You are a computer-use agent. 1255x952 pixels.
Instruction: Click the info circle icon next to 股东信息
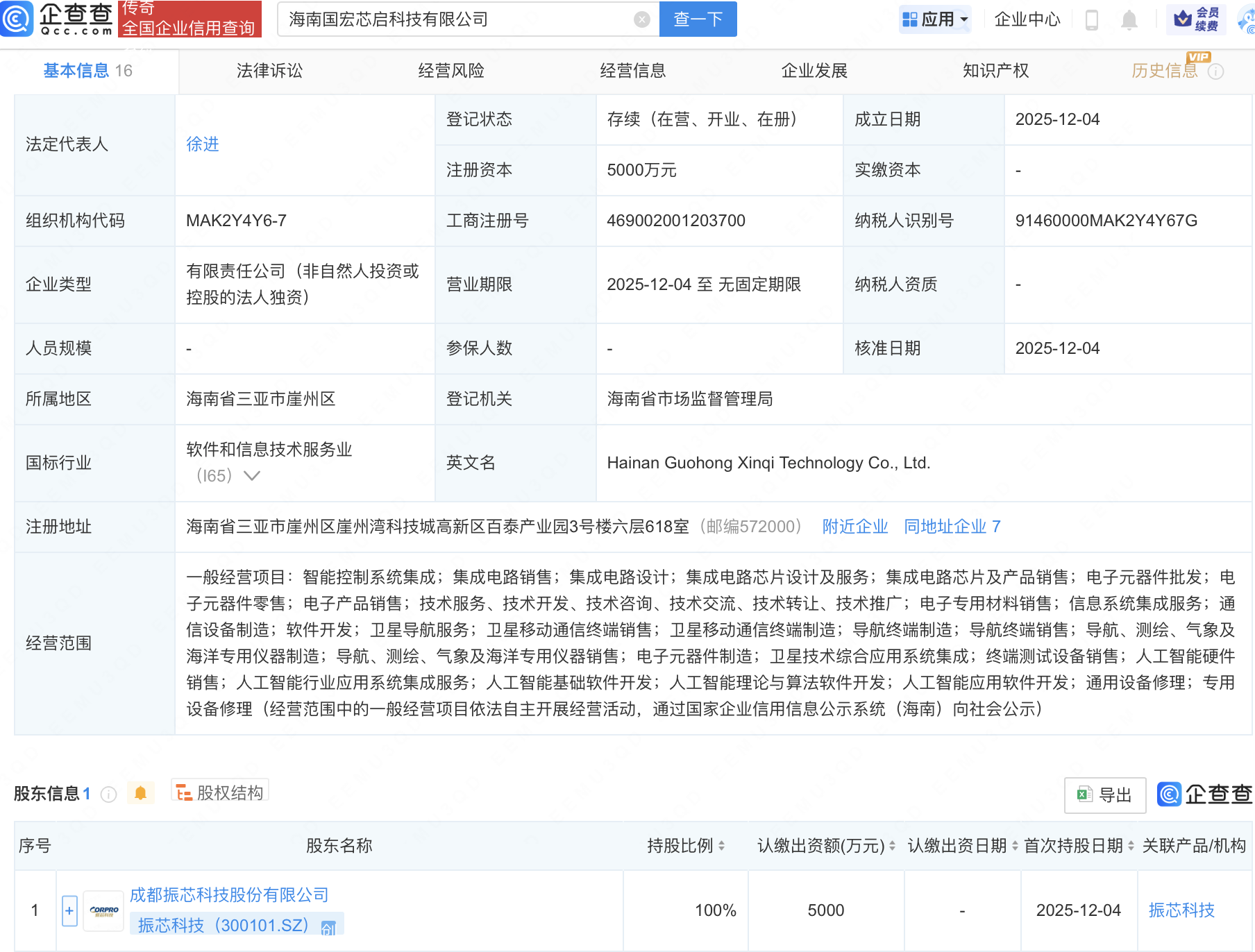(x=109, y=794)
